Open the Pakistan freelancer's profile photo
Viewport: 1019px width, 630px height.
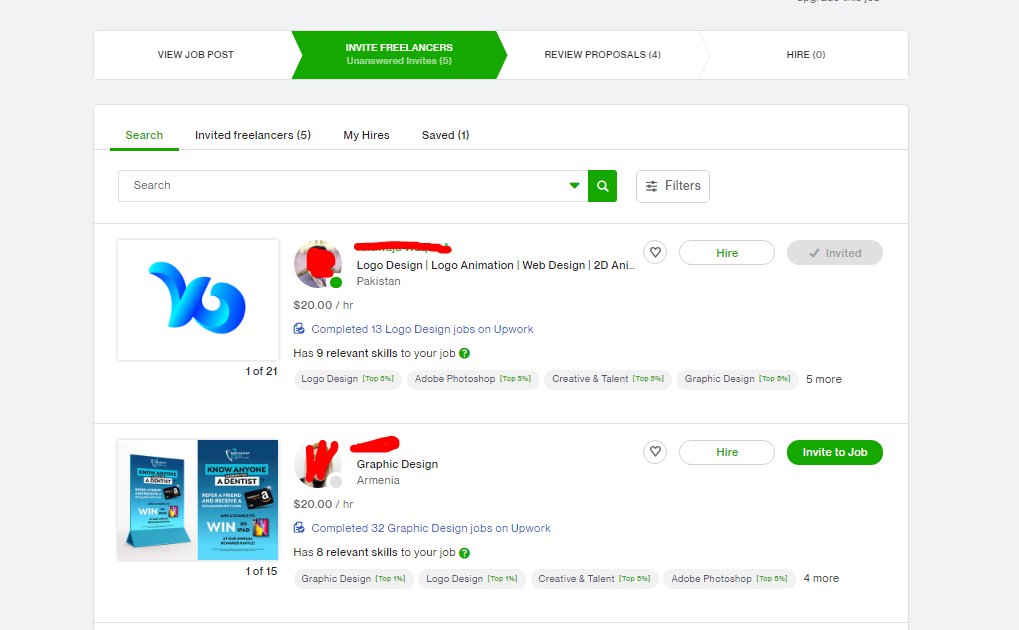point(318,264)
